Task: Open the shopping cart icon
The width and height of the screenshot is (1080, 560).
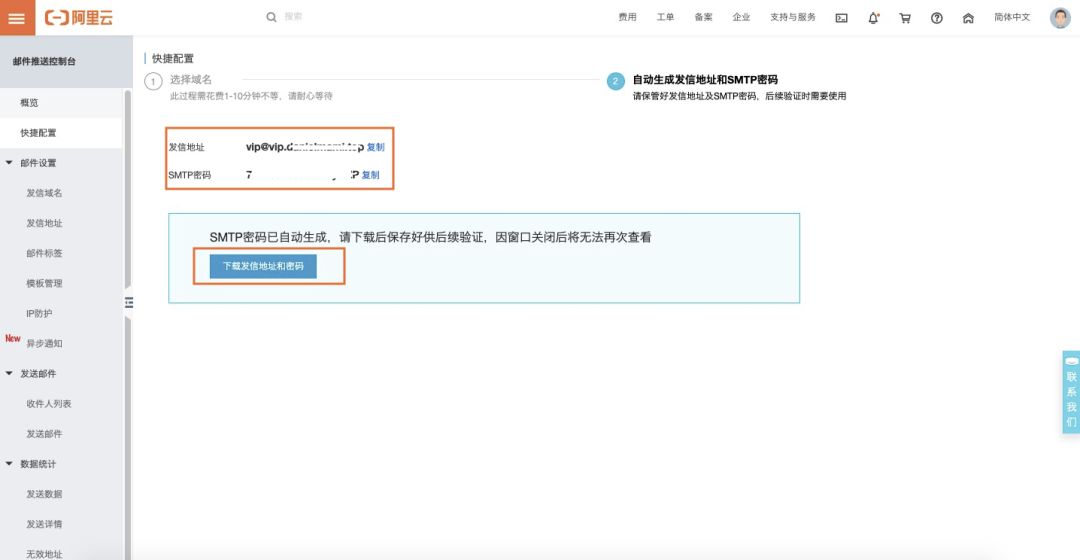Action: (x=905, y=18)
